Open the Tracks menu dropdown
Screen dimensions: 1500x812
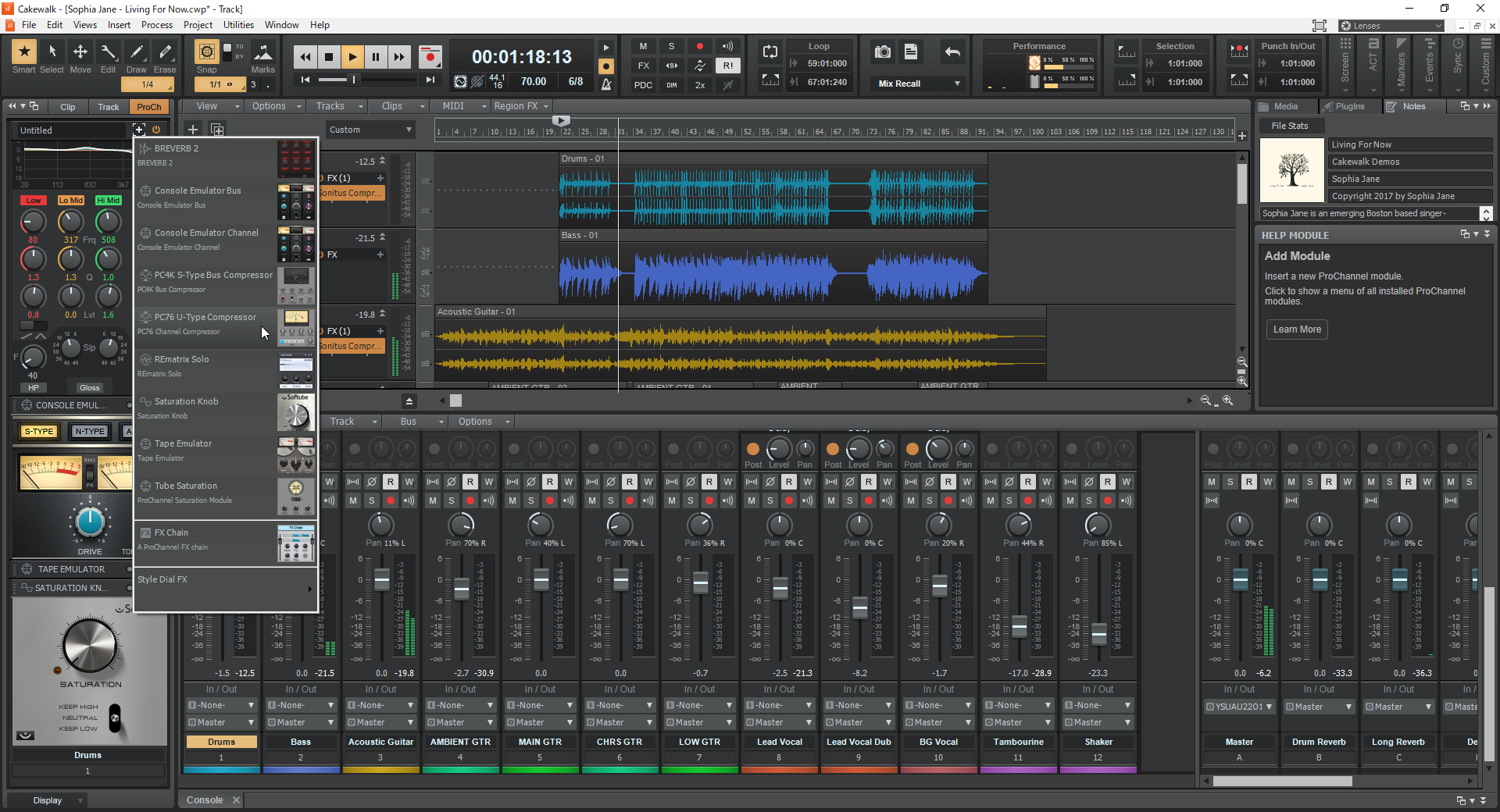pos(340,106)
